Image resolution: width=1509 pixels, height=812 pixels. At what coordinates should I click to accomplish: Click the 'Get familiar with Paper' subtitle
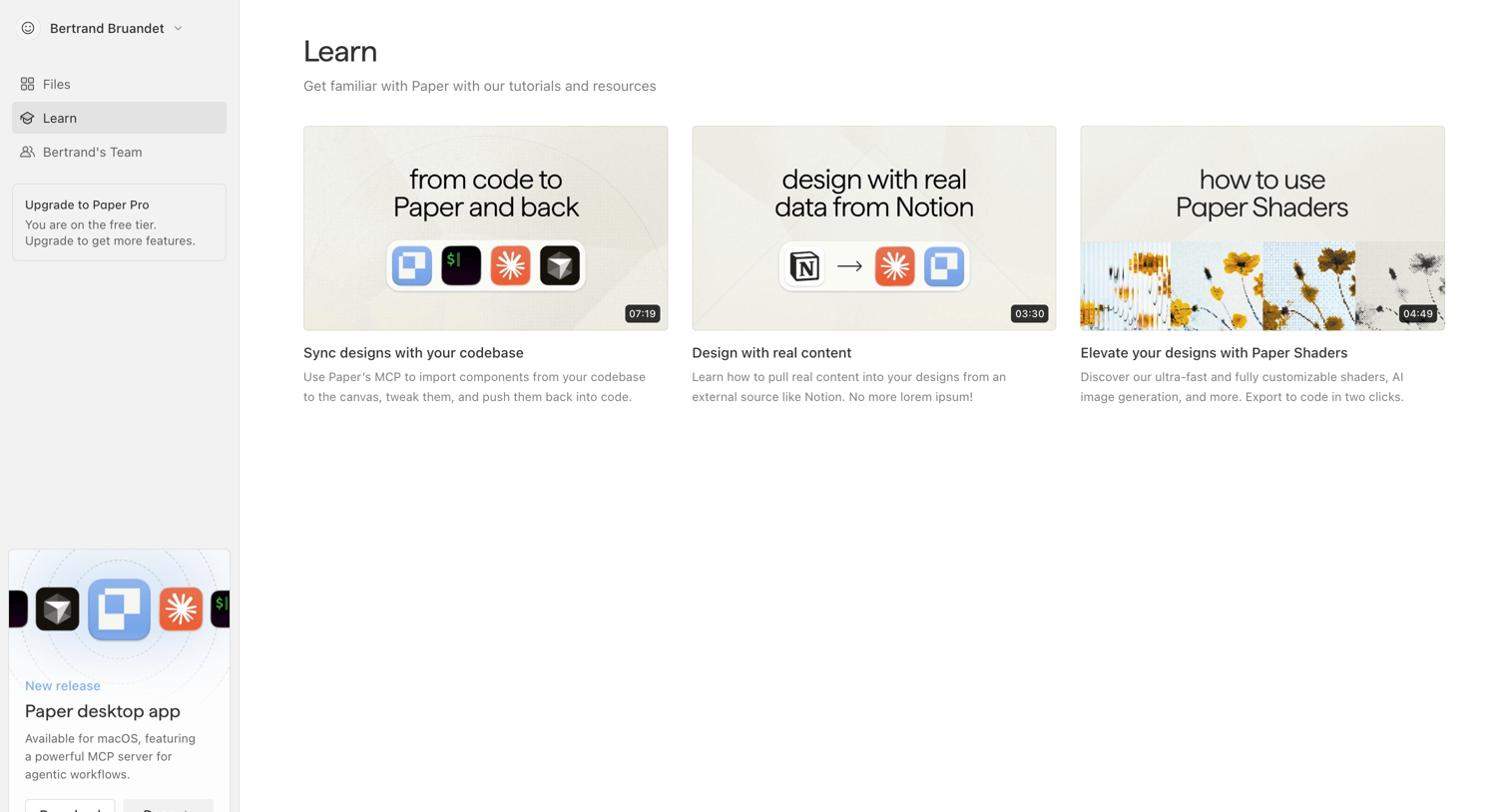click(480, 86)
